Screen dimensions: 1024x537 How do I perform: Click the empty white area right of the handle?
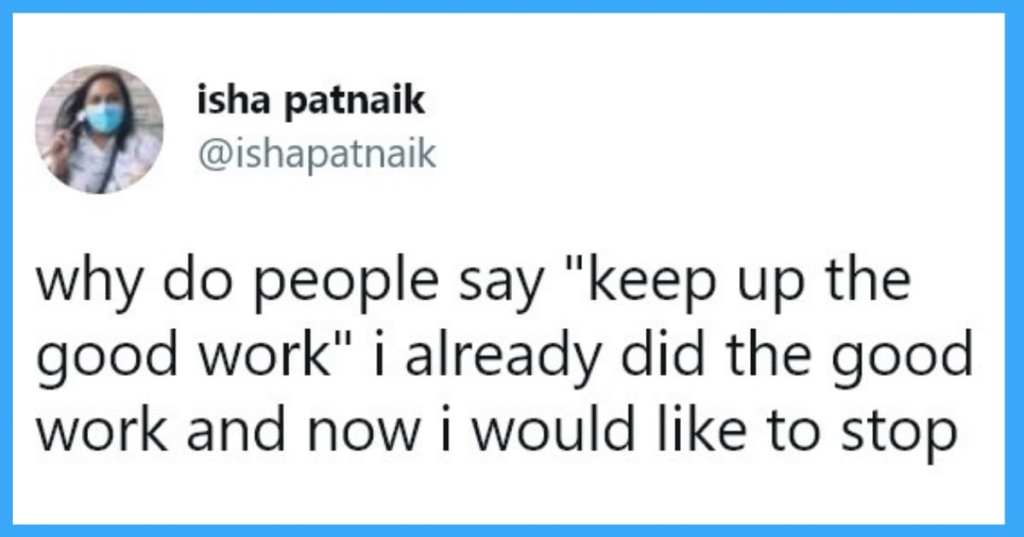coord(718,154)
